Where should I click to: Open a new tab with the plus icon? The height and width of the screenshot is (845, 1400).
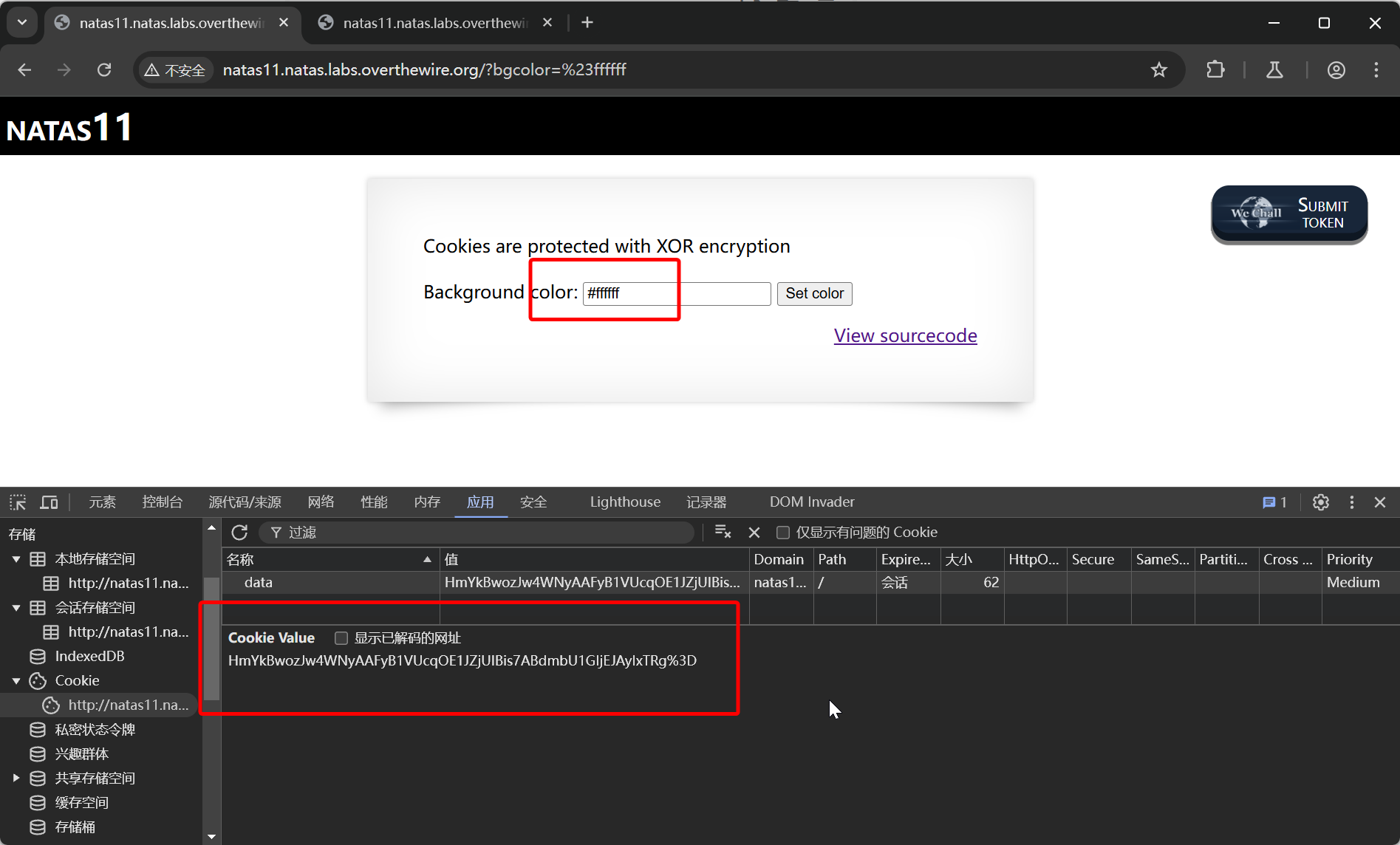coord(587,22)
